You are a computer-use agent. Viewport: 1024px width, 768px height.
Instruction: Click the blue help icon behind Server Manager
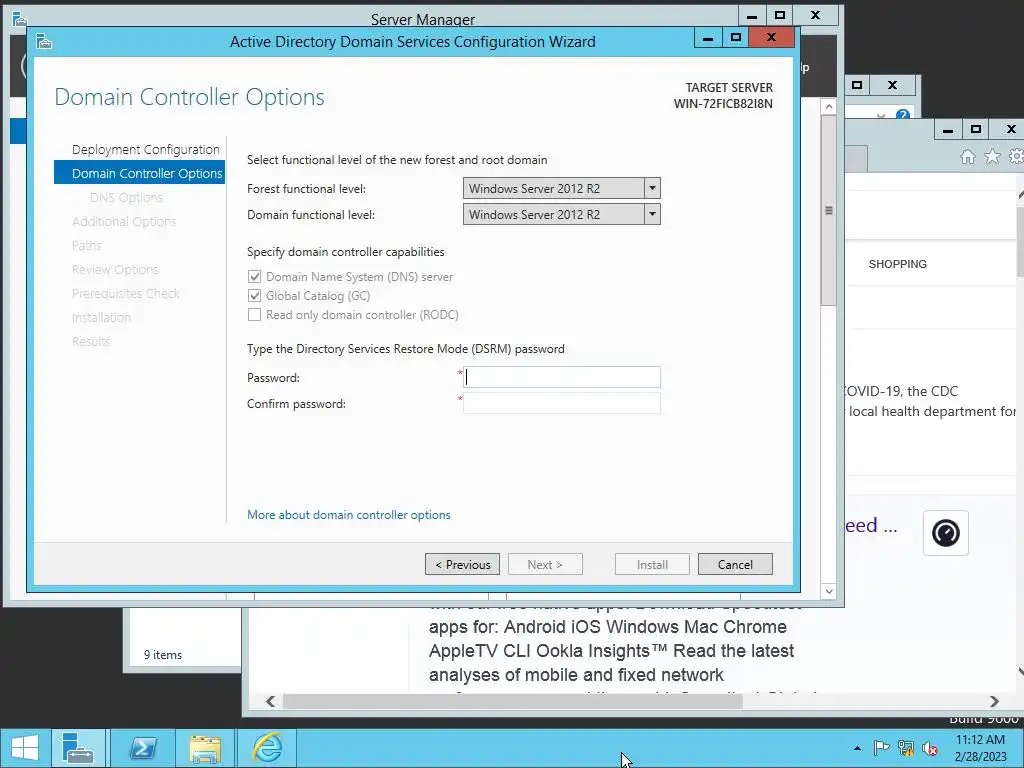903,115
